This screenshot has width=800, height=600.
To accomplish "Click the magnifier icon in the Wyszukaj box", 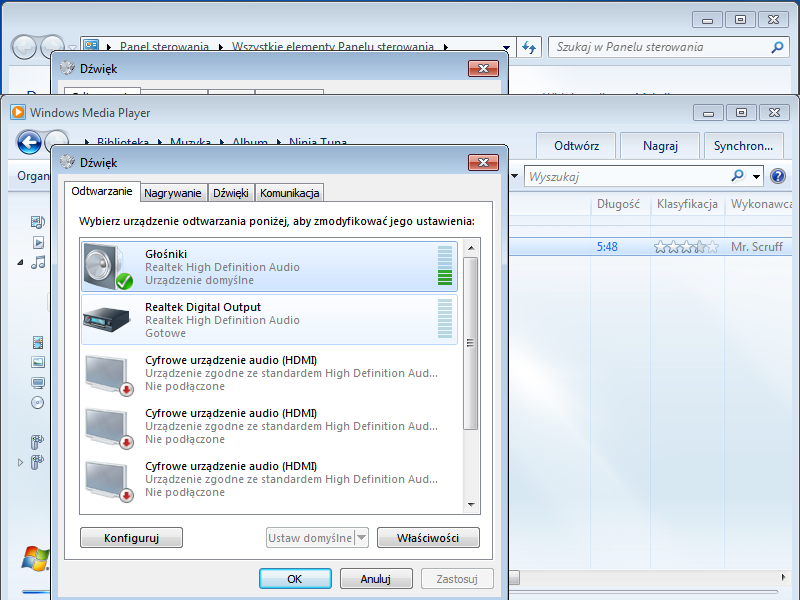I will [737, 176].
